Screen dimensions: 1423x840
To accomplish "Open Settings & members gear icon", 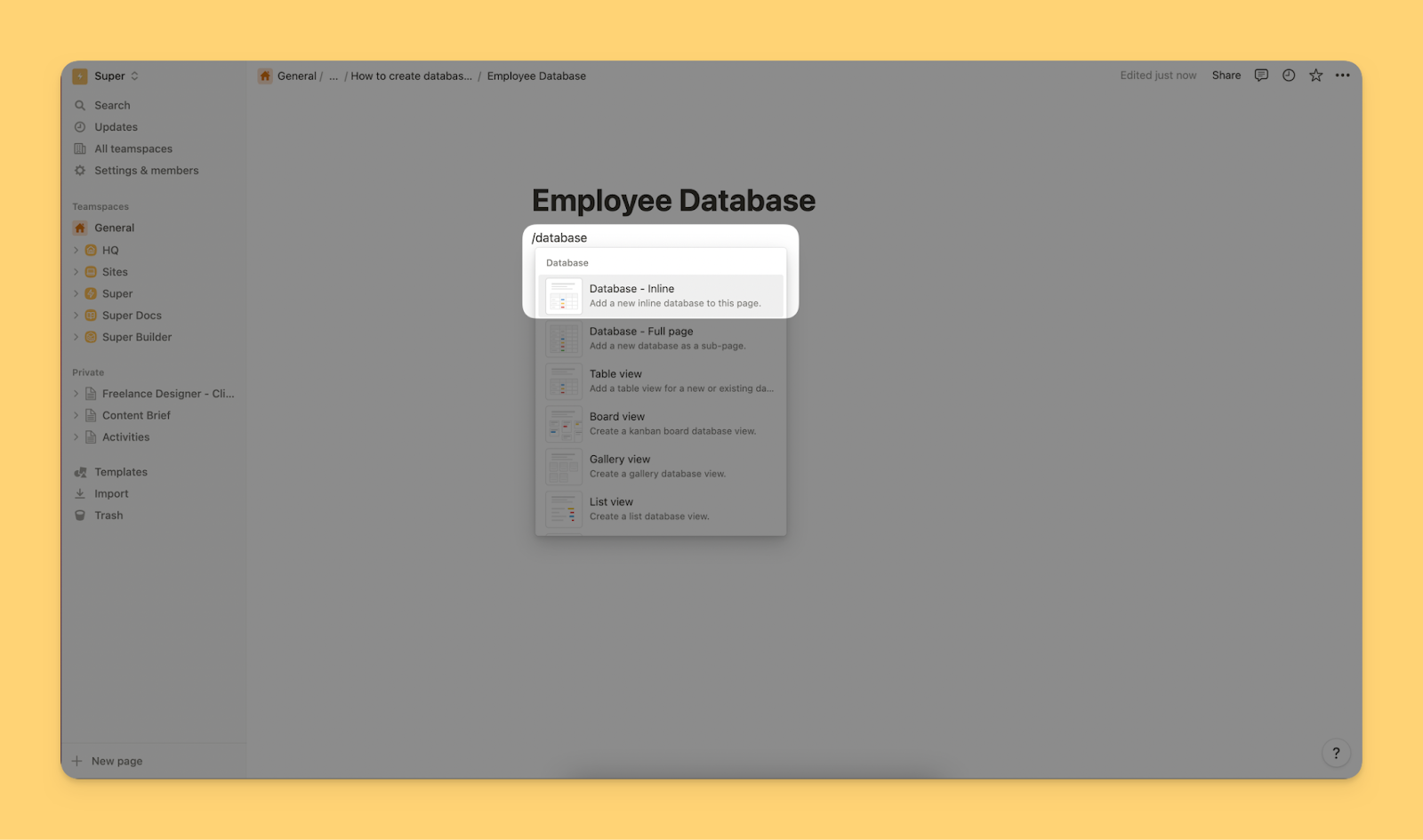I will tap(80, 171).
